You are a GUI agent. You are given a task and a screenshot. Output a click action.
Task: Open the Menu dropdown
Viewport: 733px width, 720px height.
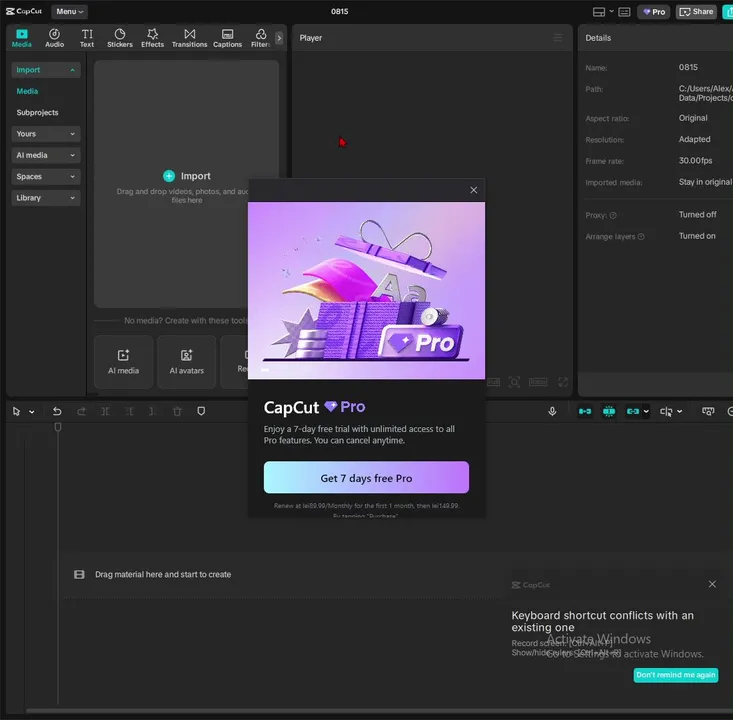pyautogui.click(x=70, y=11)
